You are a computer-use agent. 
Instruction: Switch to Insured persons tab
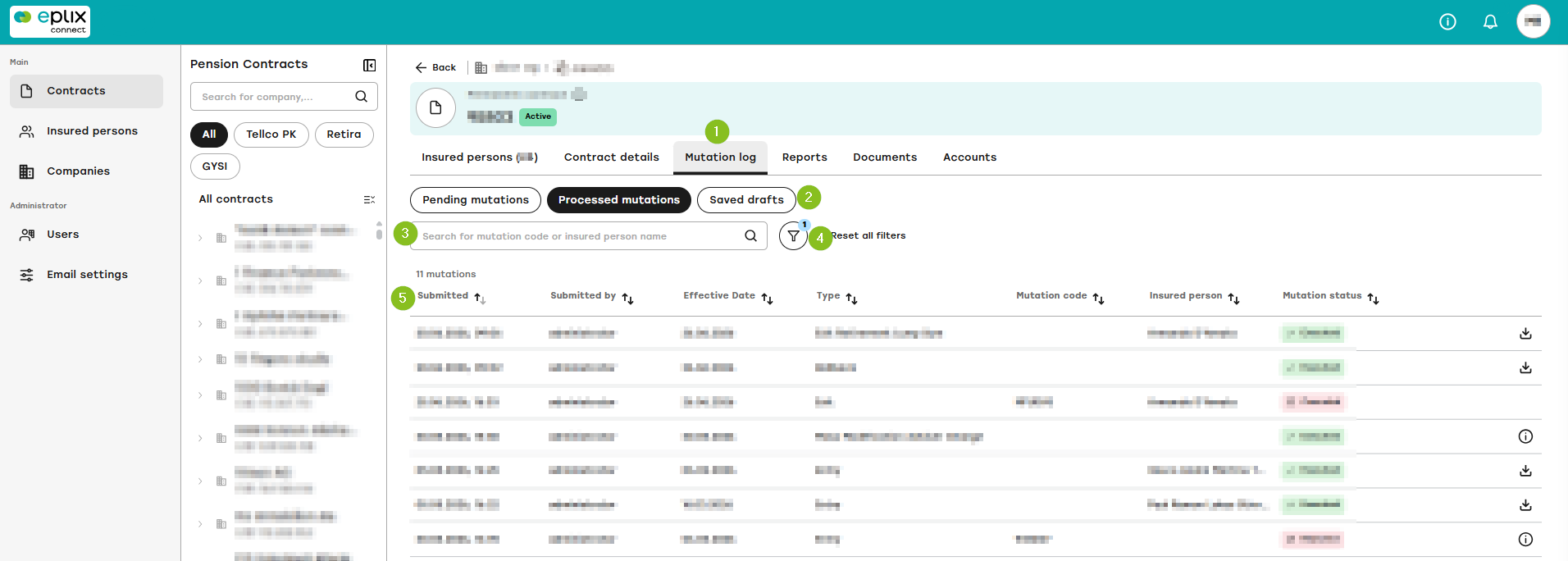[479, 157]
